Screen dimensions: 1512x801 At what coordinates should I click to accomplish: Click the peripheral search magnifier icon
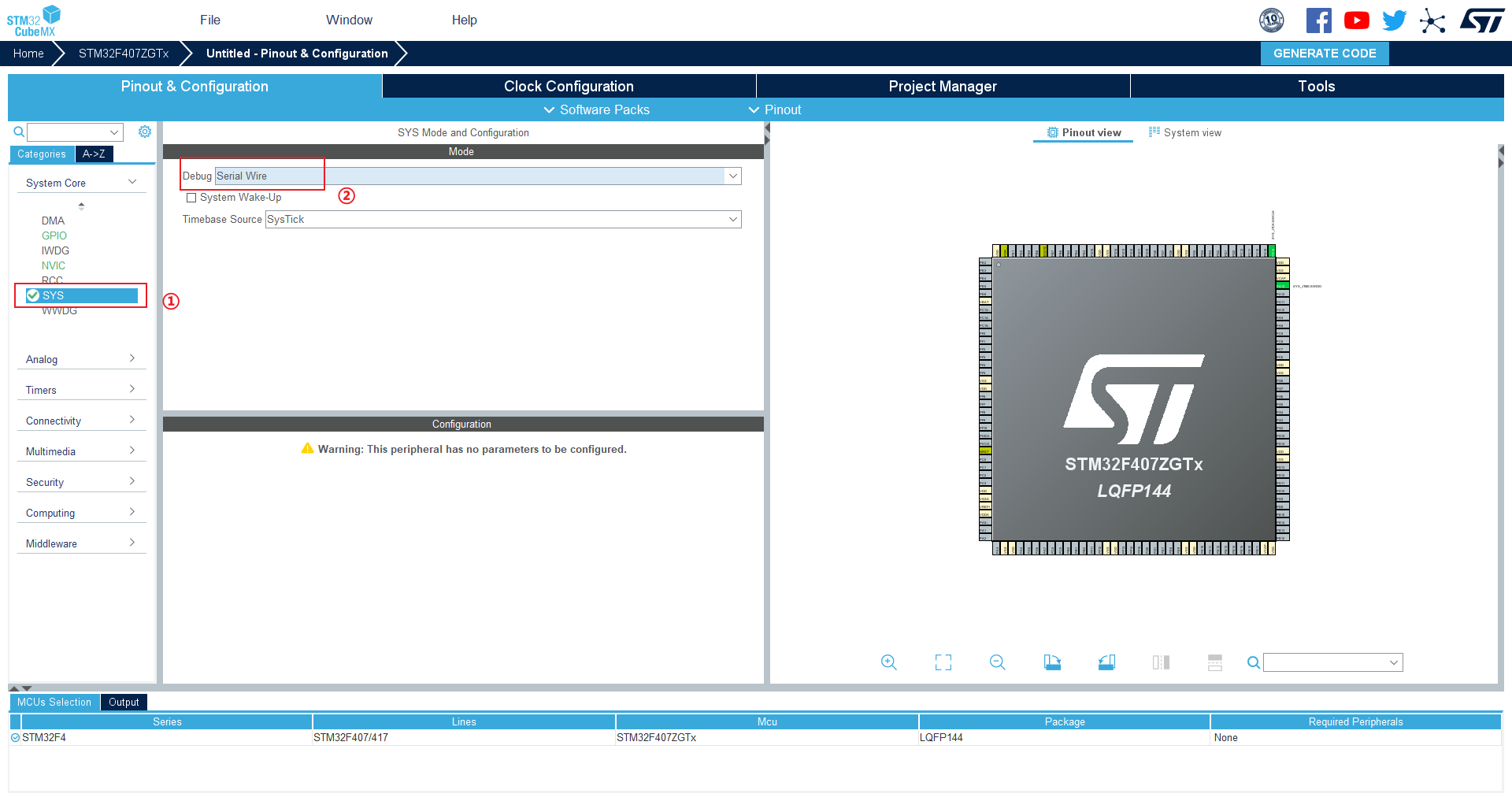click(19, 132)
